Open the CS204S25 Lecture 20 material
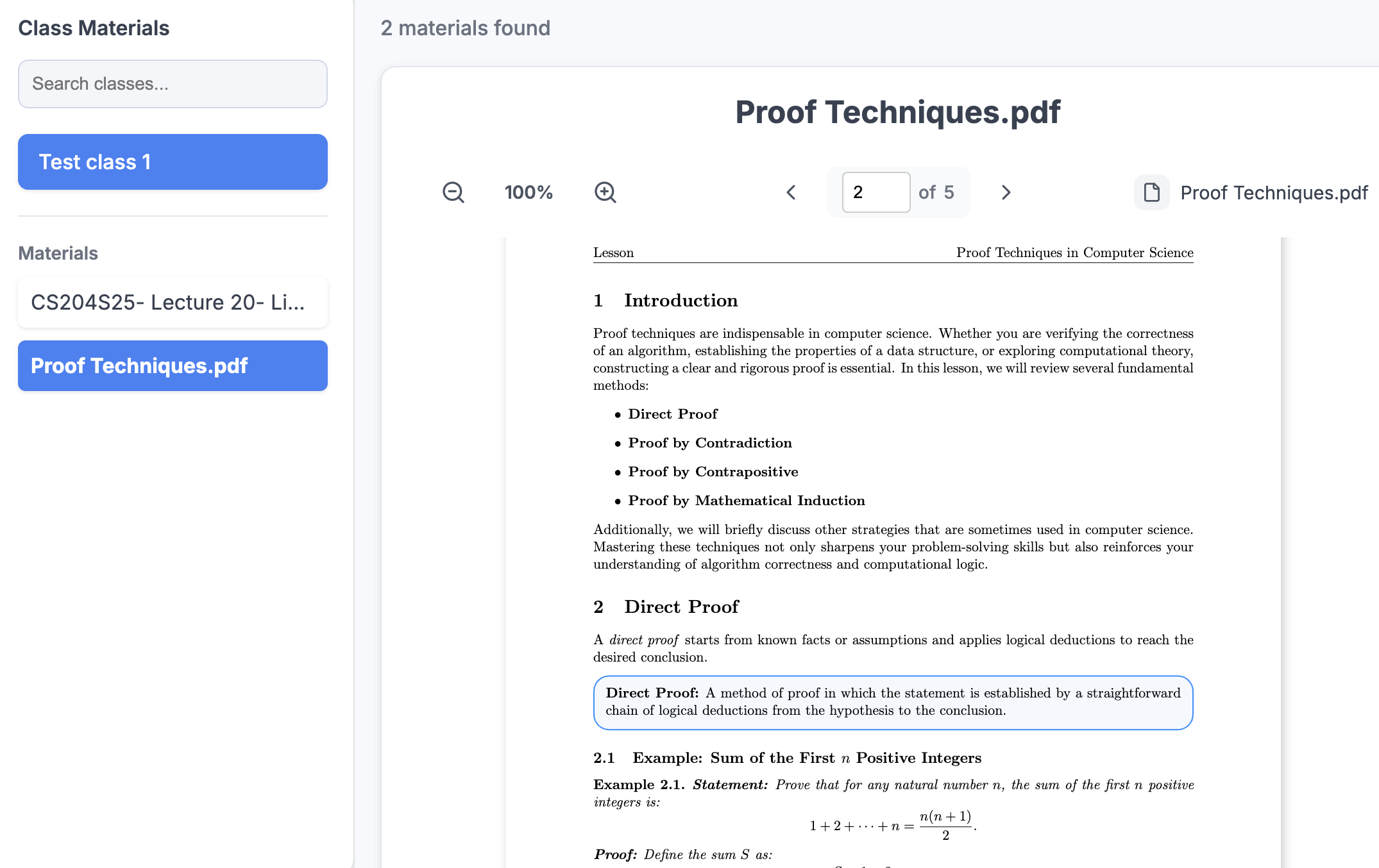 [173, 302]
